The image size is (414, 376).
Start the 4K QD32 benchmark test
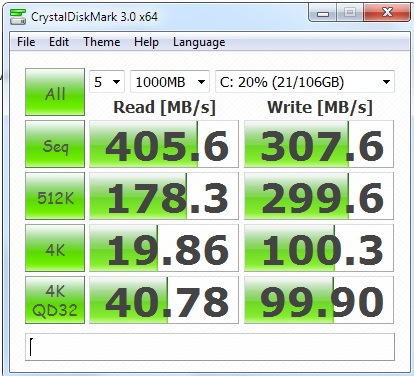point(55,300)
